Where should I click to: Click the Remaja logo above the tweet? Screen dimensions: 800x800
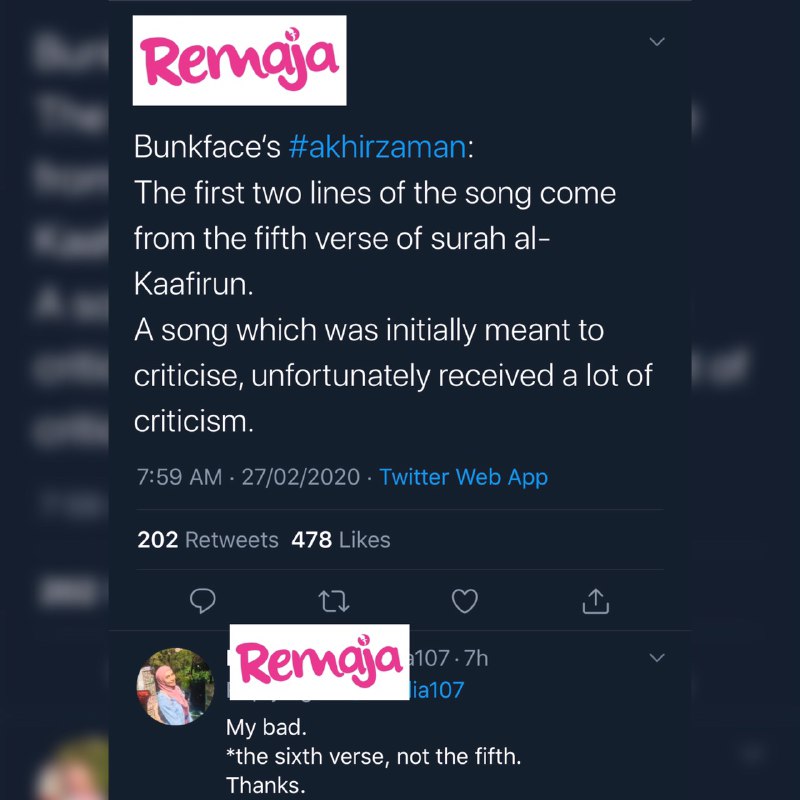[240, 60]
